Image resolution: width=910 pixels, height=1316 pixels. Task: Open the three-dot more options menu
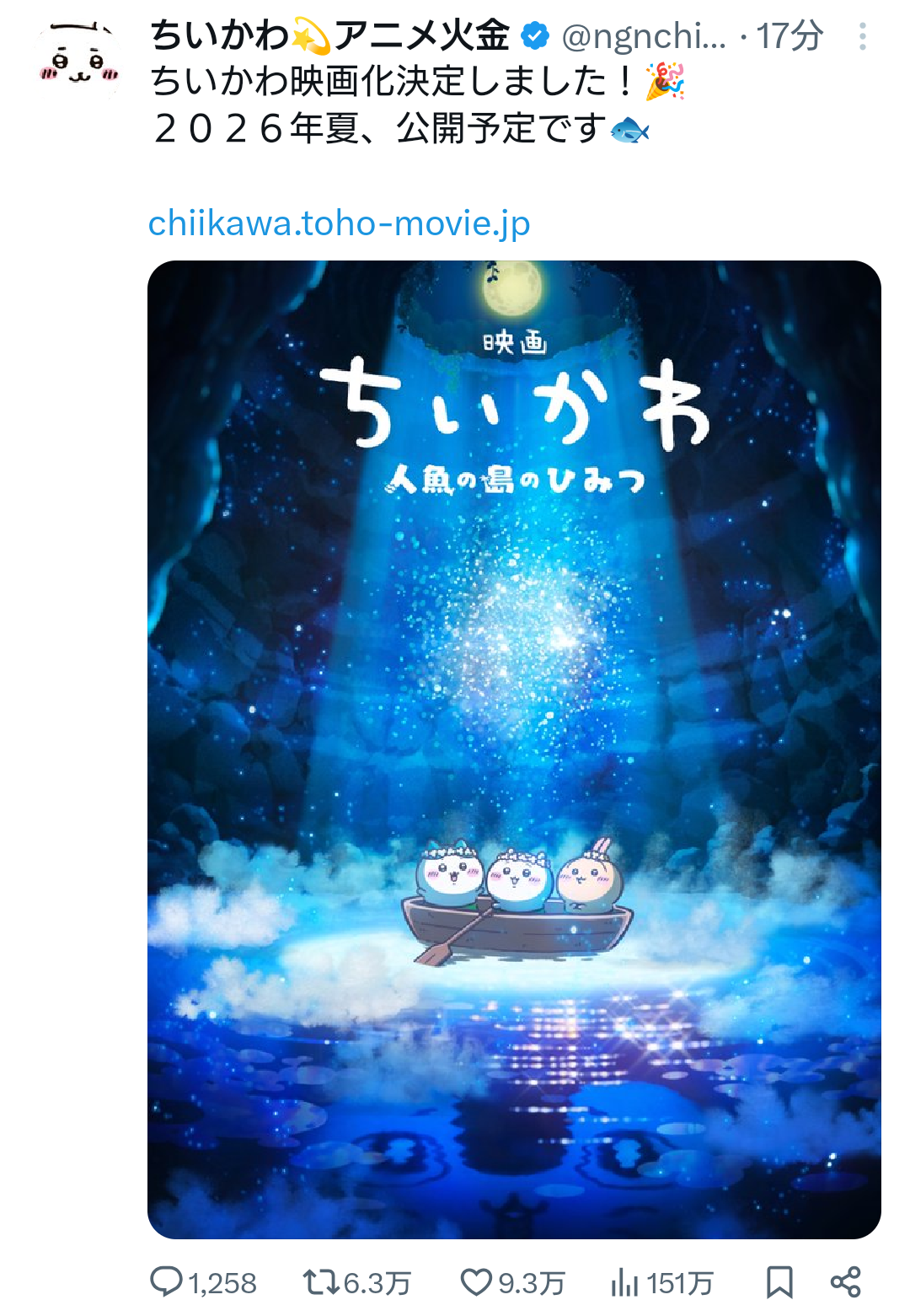pyautogui.click(x=862, y=36)
